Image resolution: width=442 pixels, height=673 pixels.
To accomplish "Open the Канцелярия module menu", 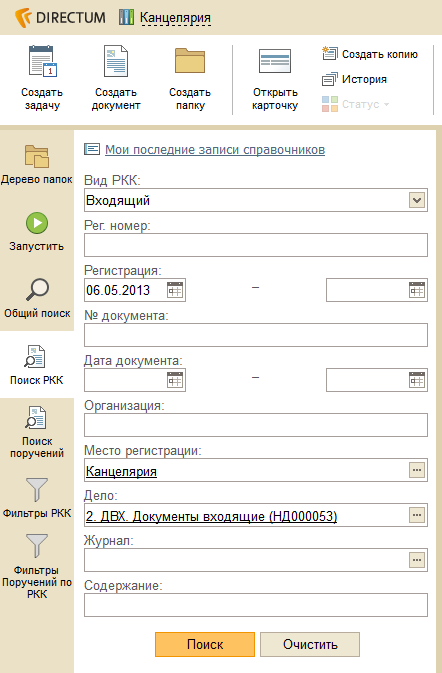I will (x=175, y=18).
